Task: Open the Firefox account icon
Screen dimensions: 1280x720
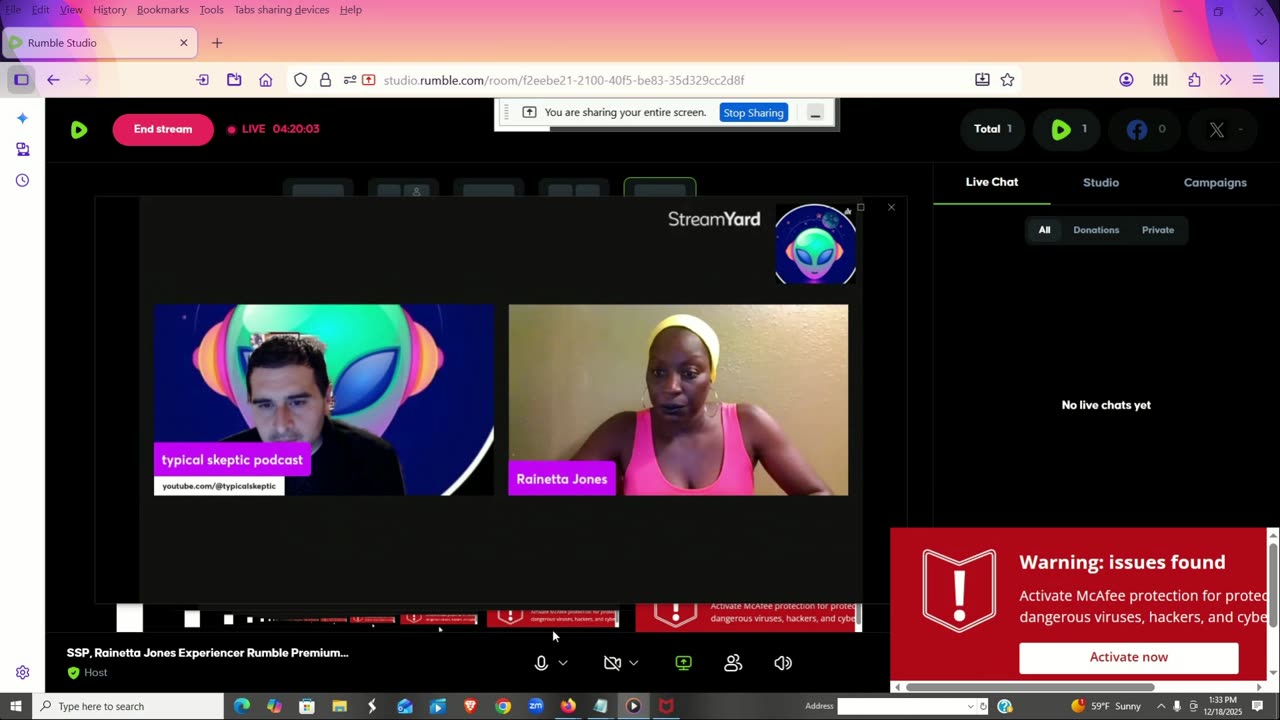Action: coord(1126,80)
